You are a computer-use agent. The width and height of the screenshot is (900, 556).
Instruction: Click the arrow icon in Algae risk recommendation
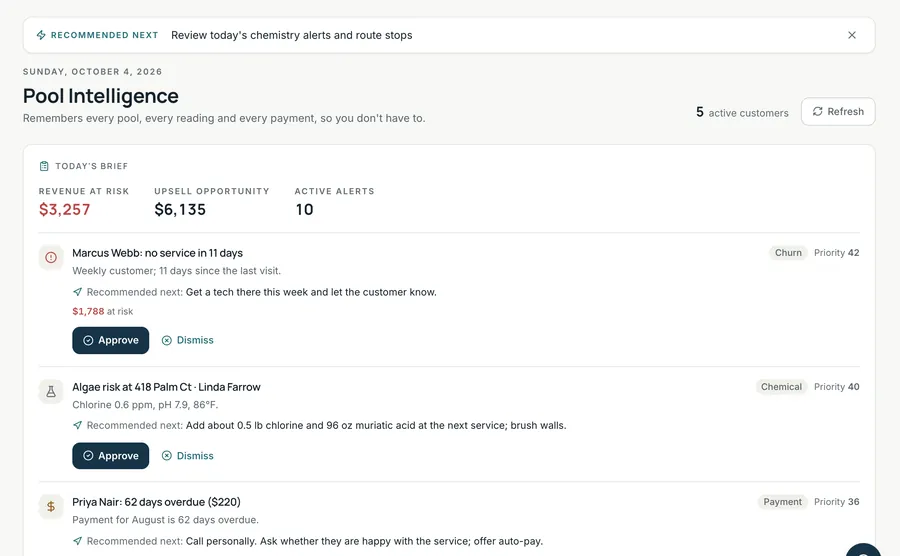[77, 425]
